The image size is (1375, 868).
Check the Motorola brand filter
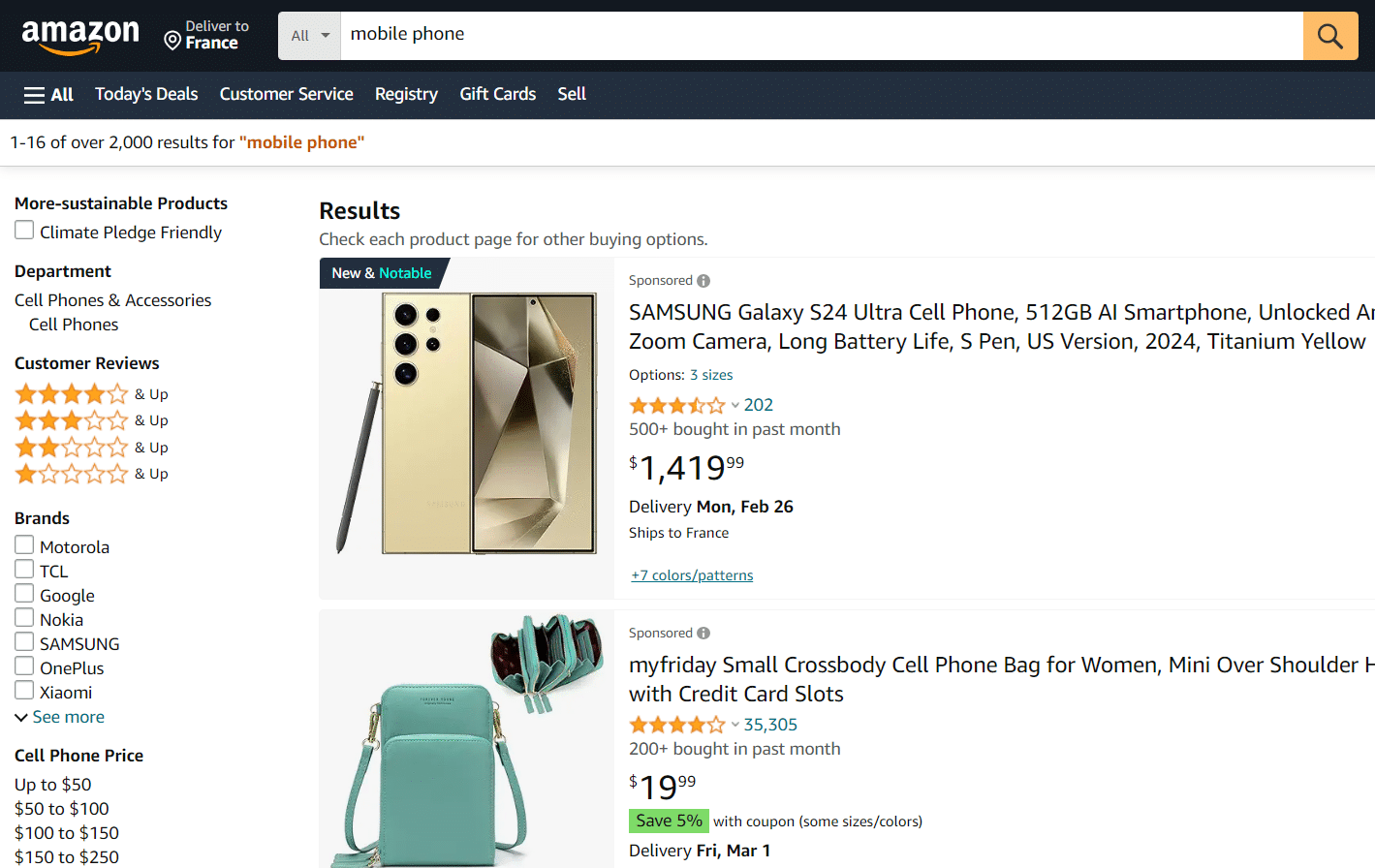(x=24, y=545)
